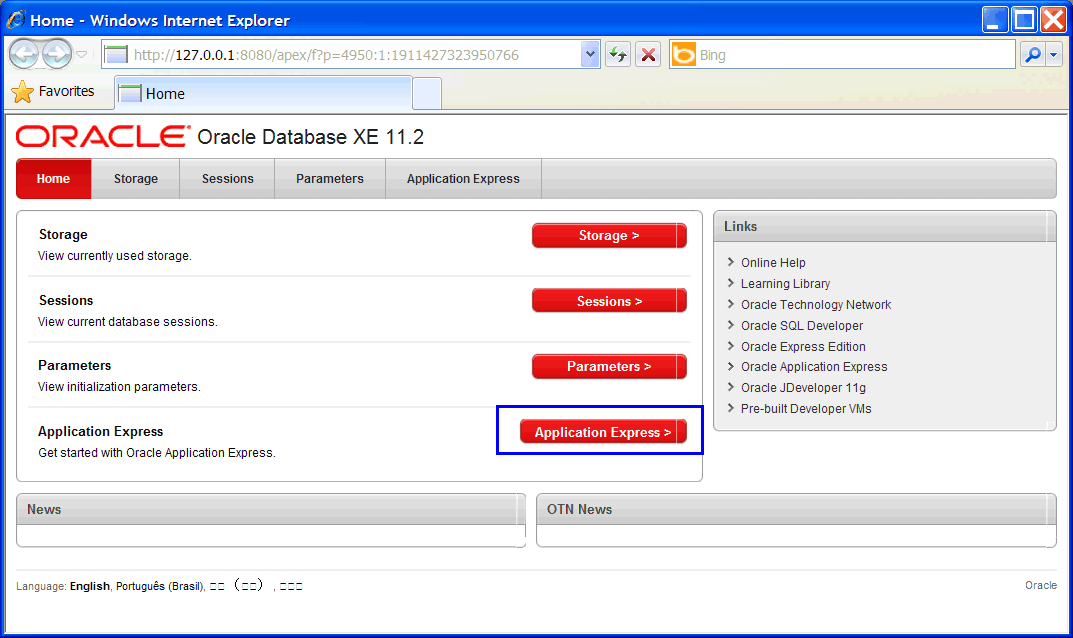Image resolution: width=1073 pixels, height=638 pixels.
Task: Select the English language link
Action: point(90,587)
